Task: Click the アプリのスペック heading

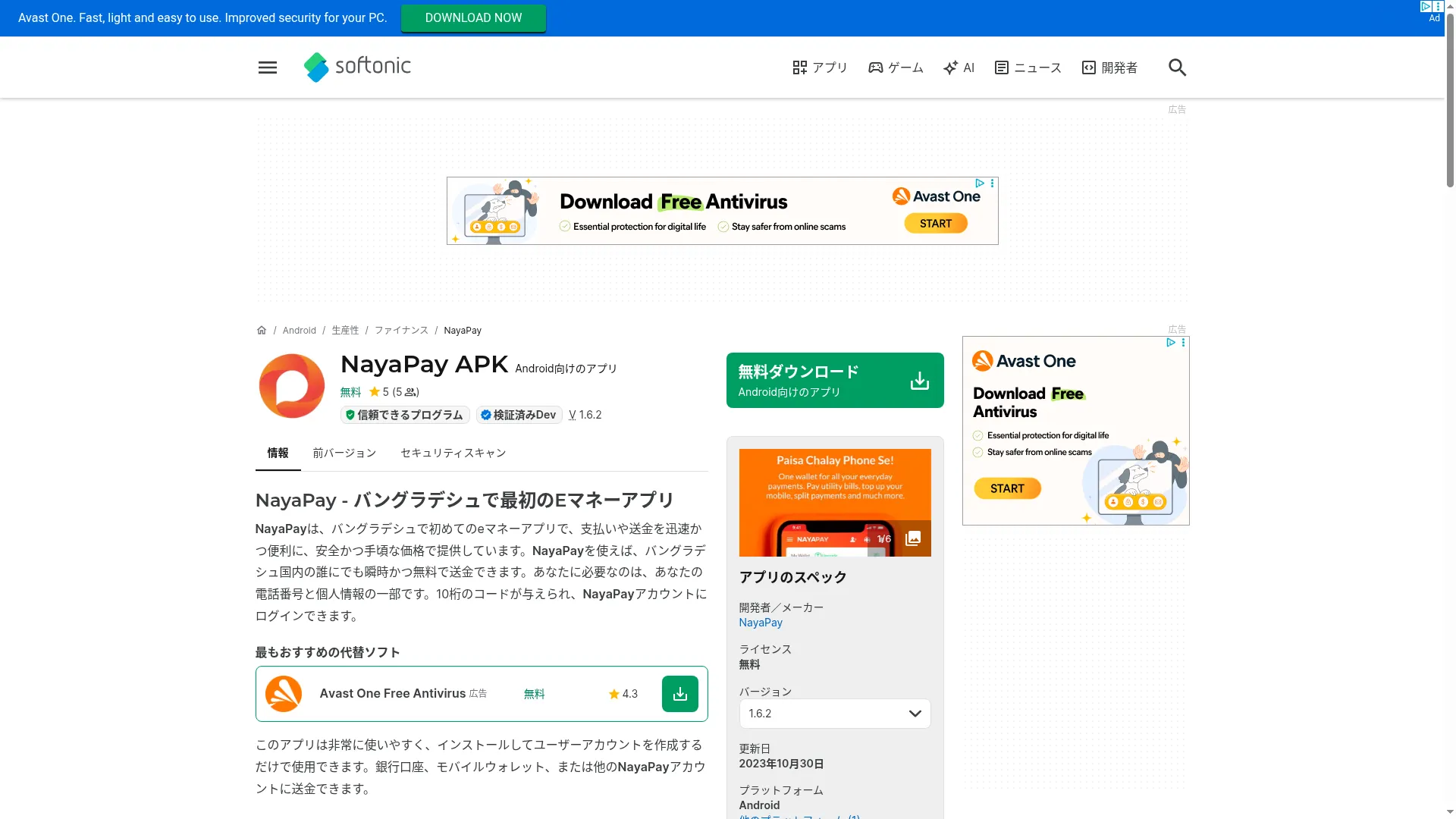Action: (792, 577)
